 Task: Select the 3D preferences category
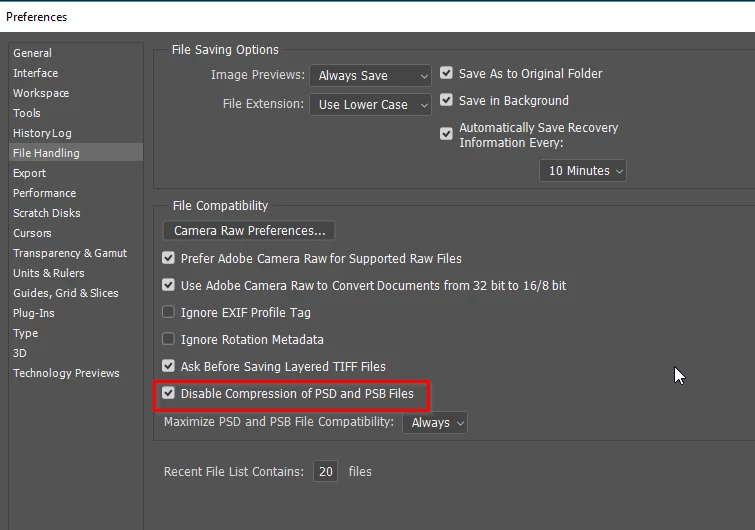[x=20, y=353]
